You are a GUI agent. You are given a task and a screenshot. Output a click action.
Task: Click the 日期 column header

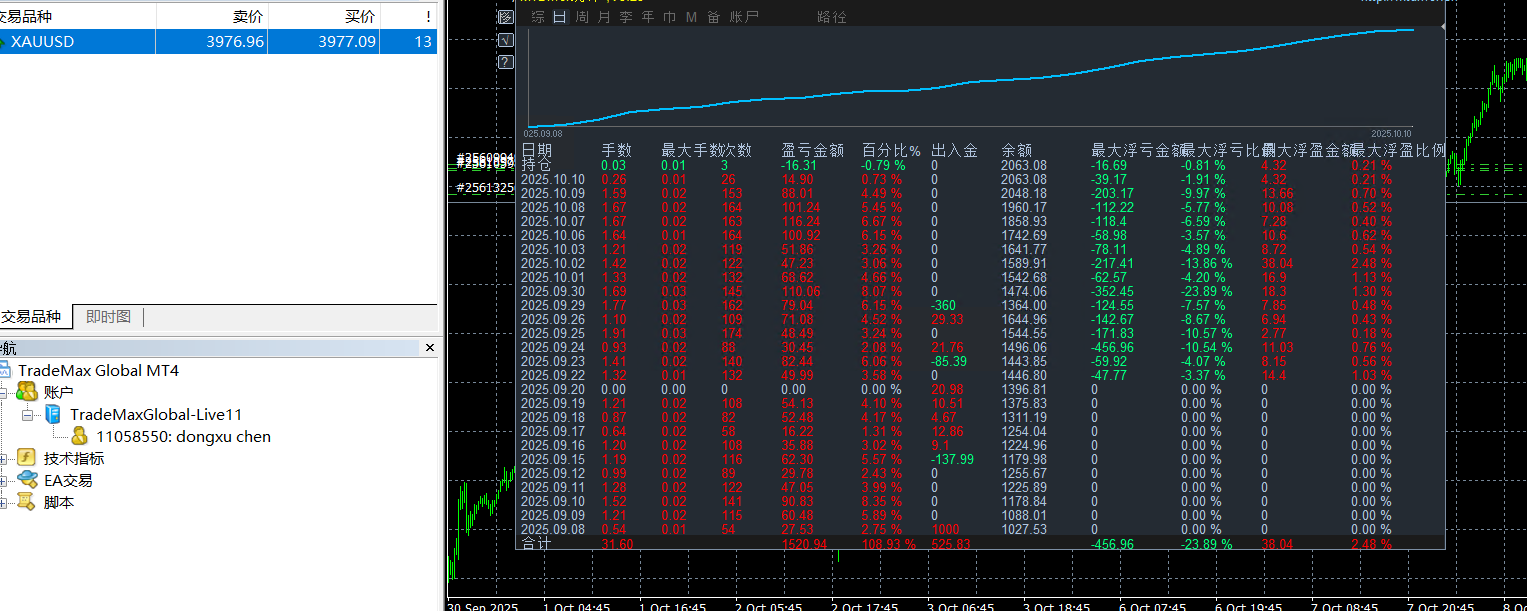point(536,150)
